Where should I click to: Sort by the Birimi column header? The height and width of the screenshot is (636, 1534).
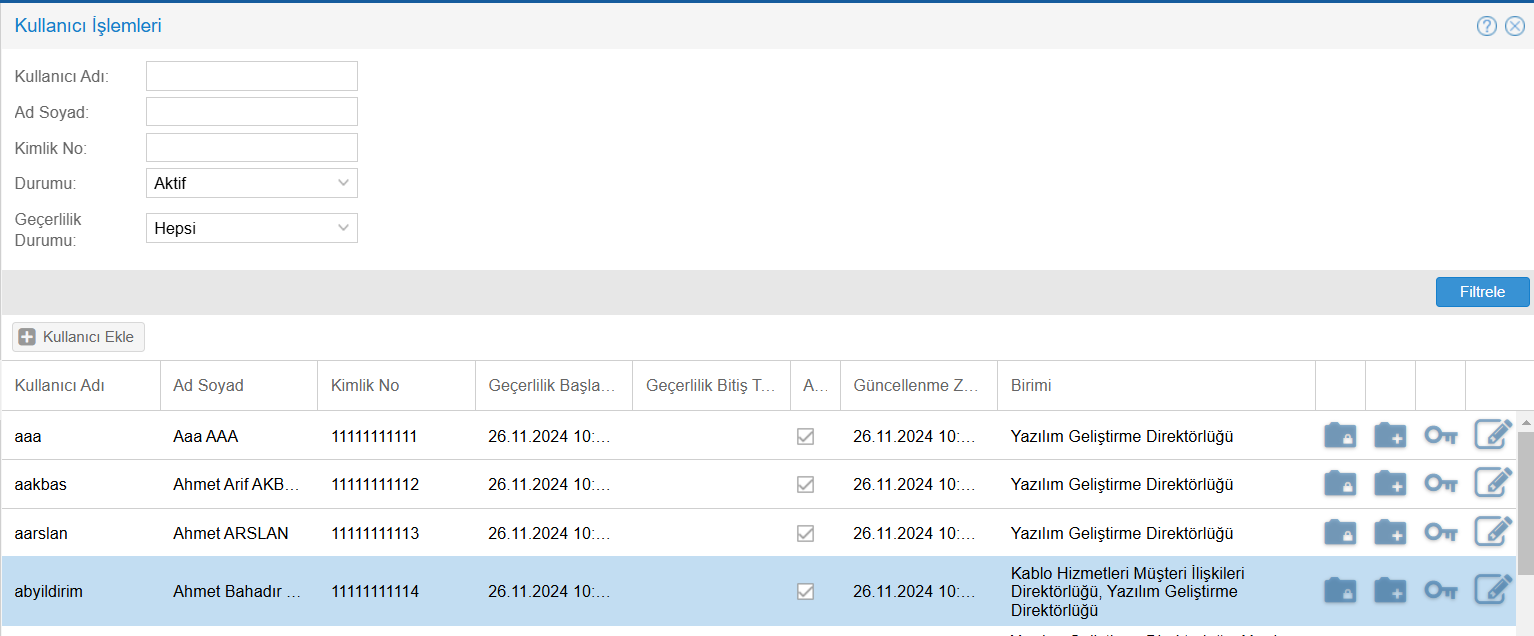click(x=1030, y=386)
